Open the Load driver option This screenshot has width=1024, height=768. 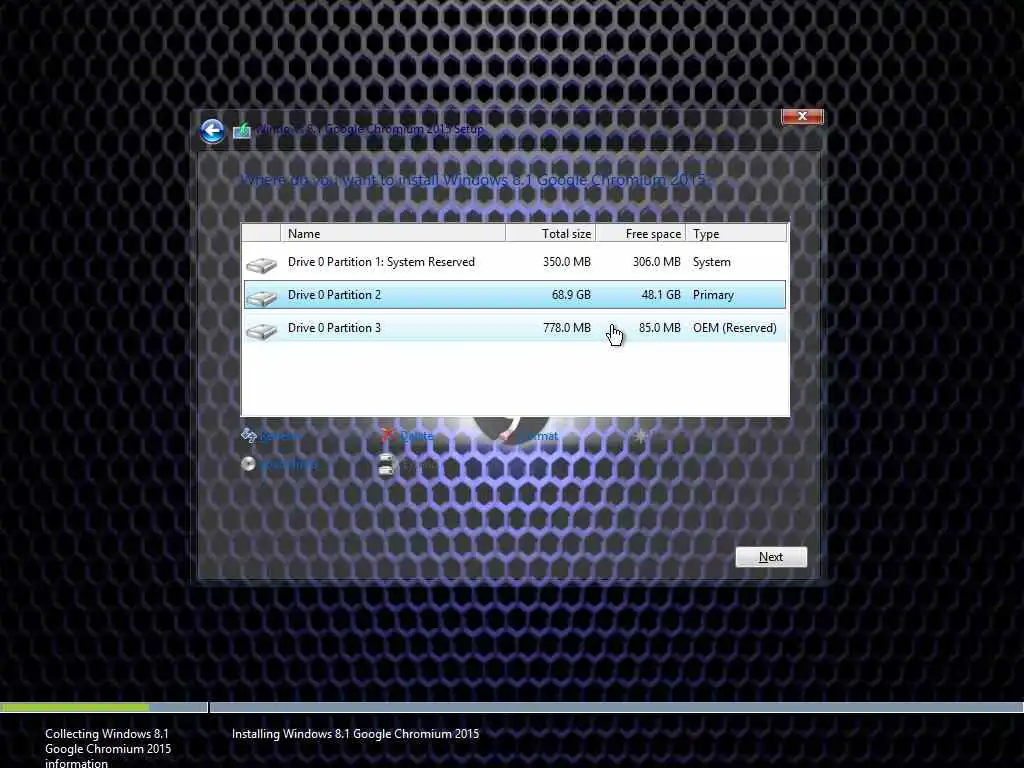pyautogui.click(x=279, y=464)
